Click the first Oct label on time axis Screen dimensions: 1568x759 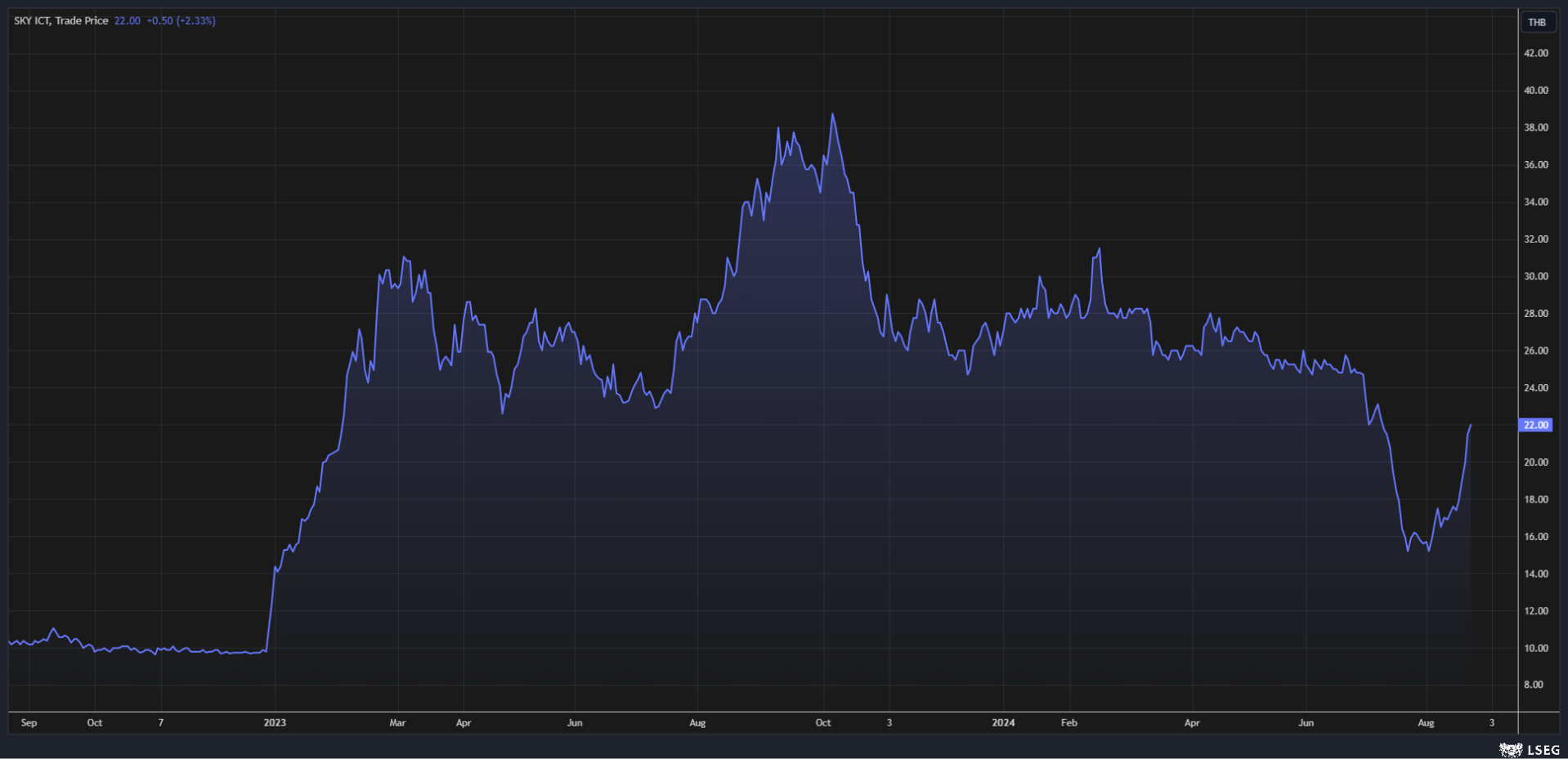95,723
